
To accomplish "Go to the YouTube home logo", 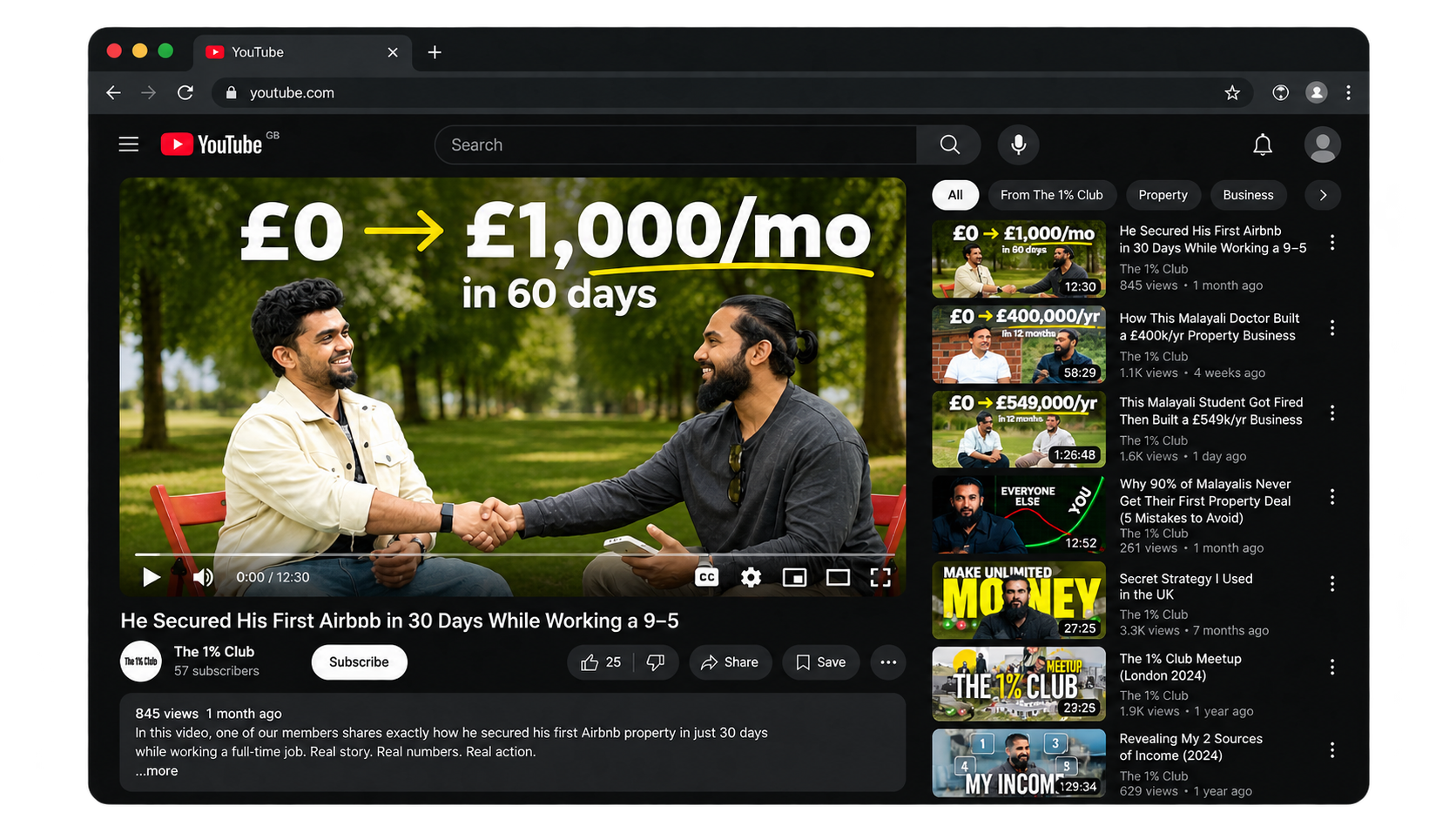I will [212, 144].
